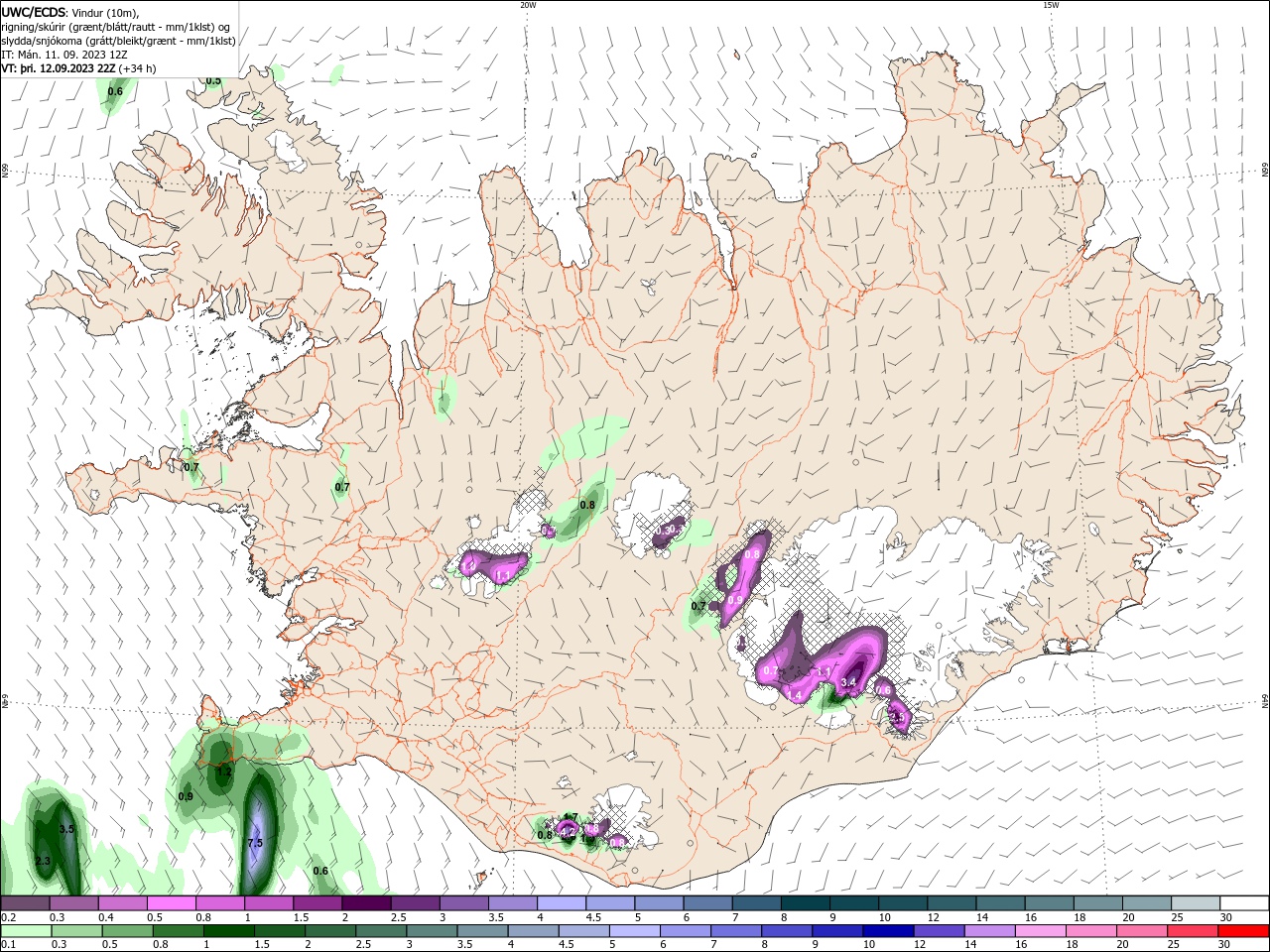Click the 3.4 snow value on glacier

point(848,682)
